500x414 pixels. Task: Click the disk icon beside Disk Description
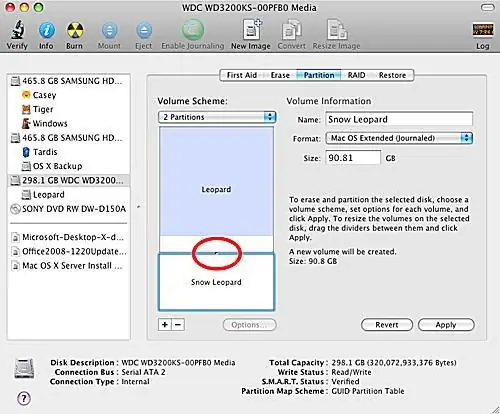click(24, 369)
